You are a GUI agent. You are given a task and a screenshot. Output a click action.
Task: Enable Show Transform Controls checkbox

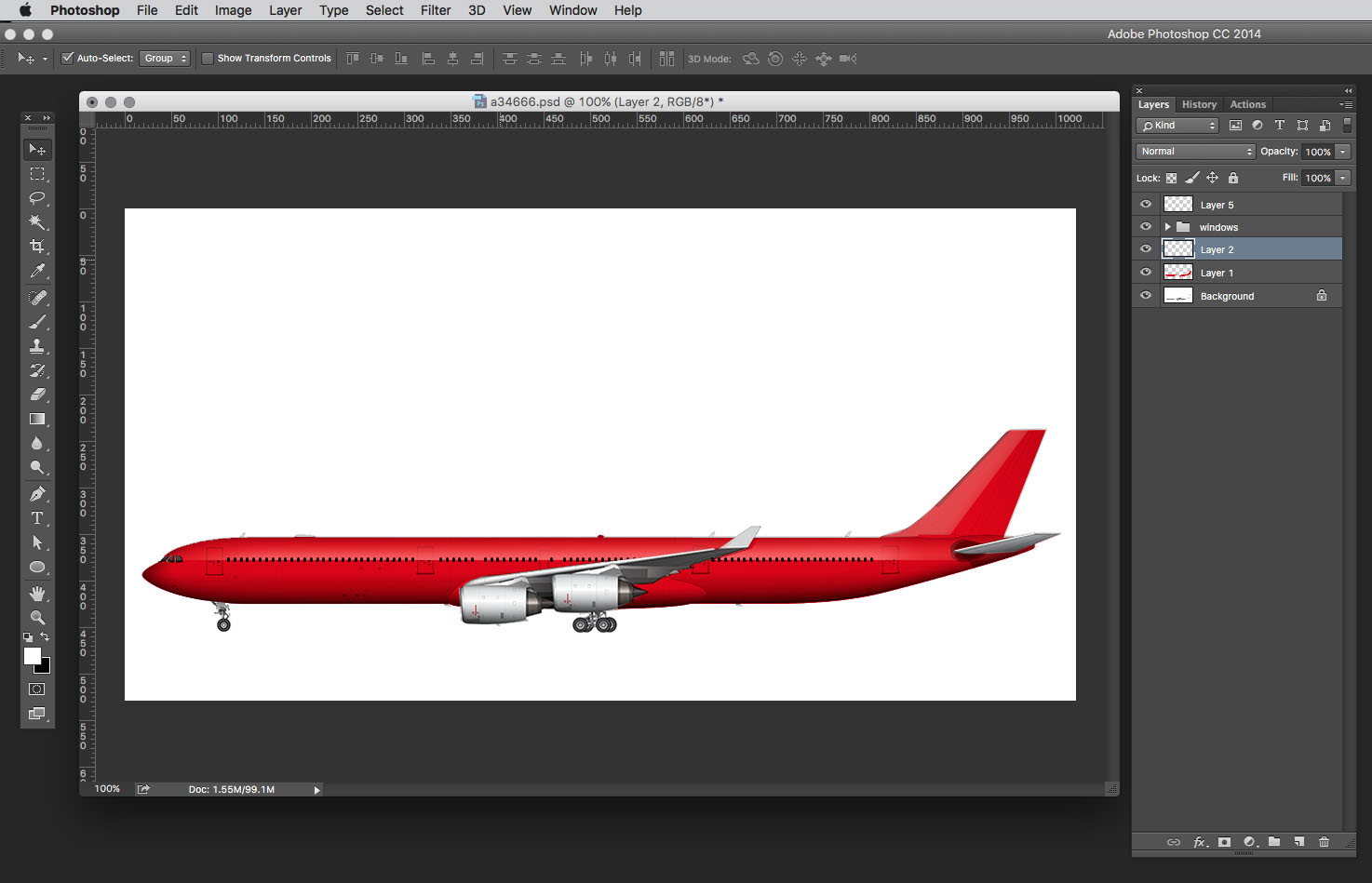coord(208,59)
